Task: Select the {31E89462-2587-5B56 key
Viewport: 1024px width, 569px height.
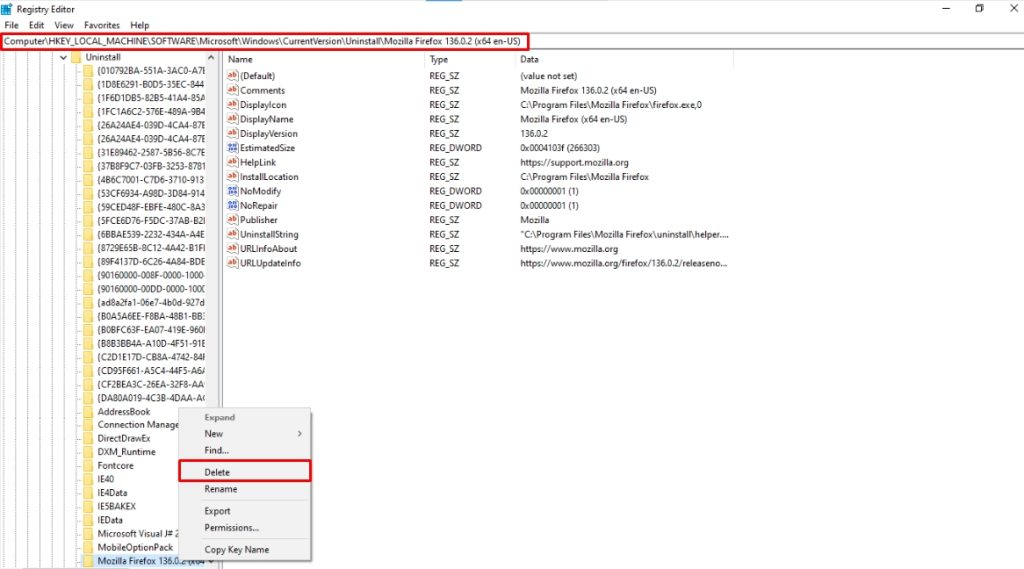Action: [x=150, y=152]
